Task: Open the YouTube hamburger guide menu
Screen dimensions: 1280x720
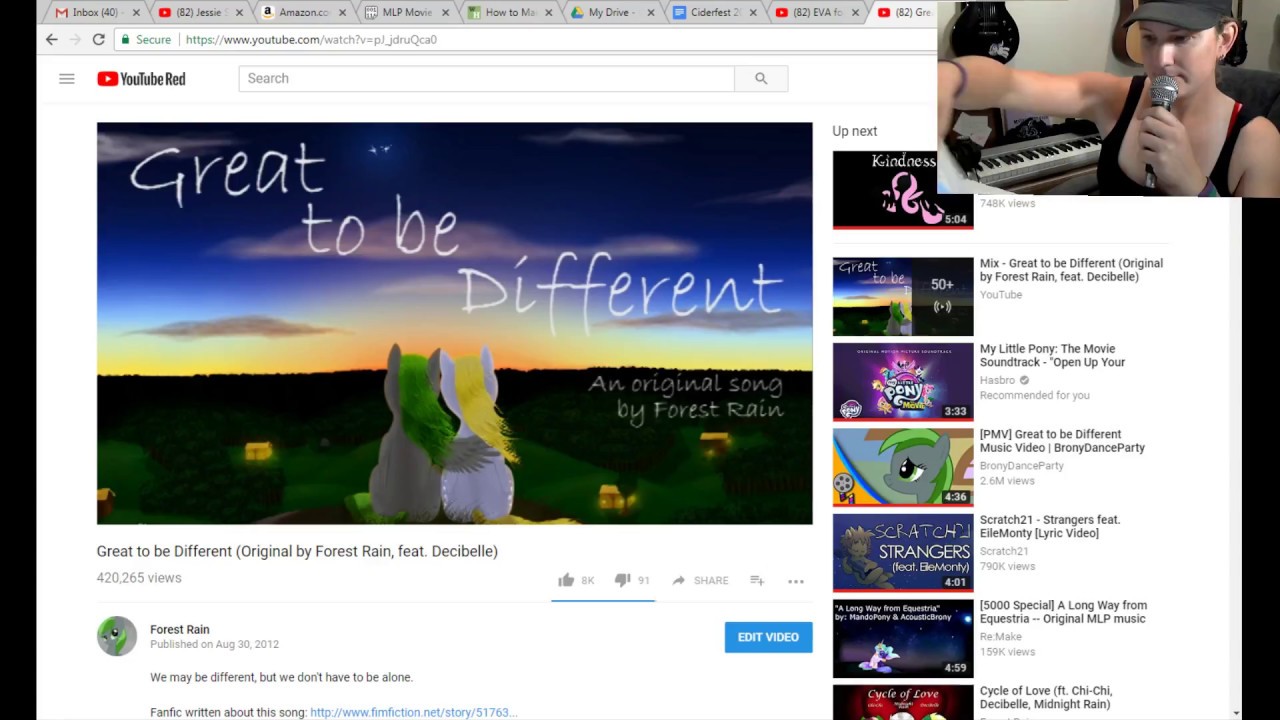Action: (67, 78)
